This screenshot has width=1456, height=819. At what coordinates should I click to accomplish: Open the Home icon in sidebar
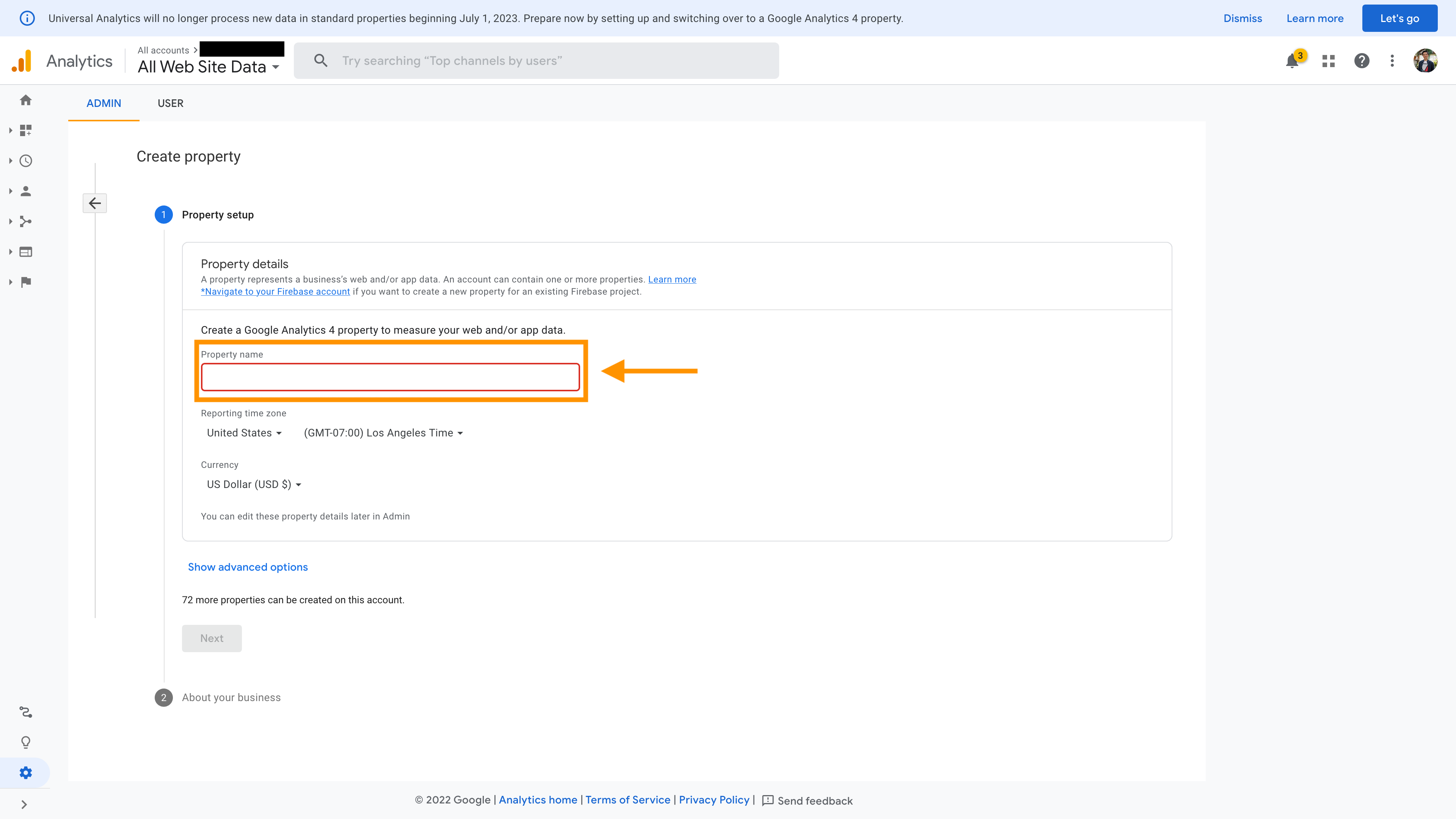pyautogui.click(x=25, y=100)
